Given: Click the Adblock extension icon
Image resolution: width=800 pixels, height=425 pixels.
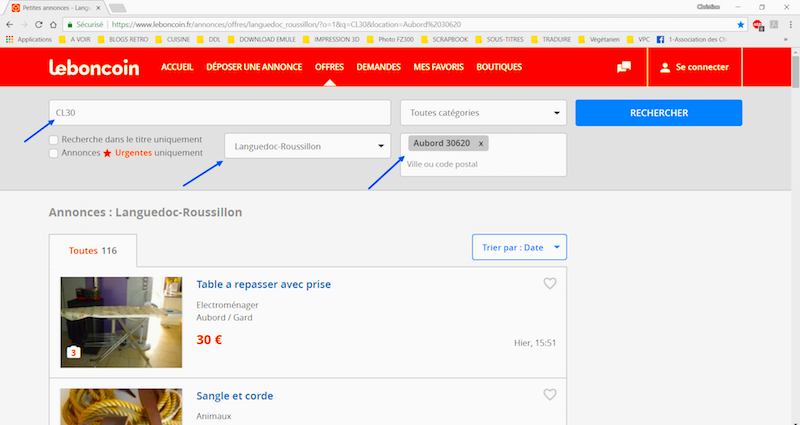Looking at the screenshot, I should pyautogui.click(x=758, y=24).
